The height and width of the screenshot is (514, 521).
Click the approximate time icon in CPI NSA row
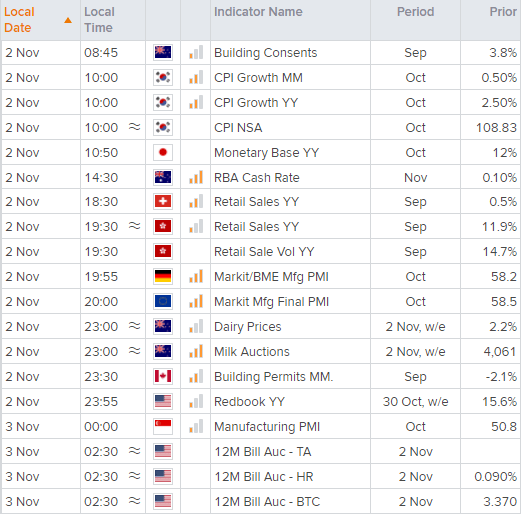(135, 127)
